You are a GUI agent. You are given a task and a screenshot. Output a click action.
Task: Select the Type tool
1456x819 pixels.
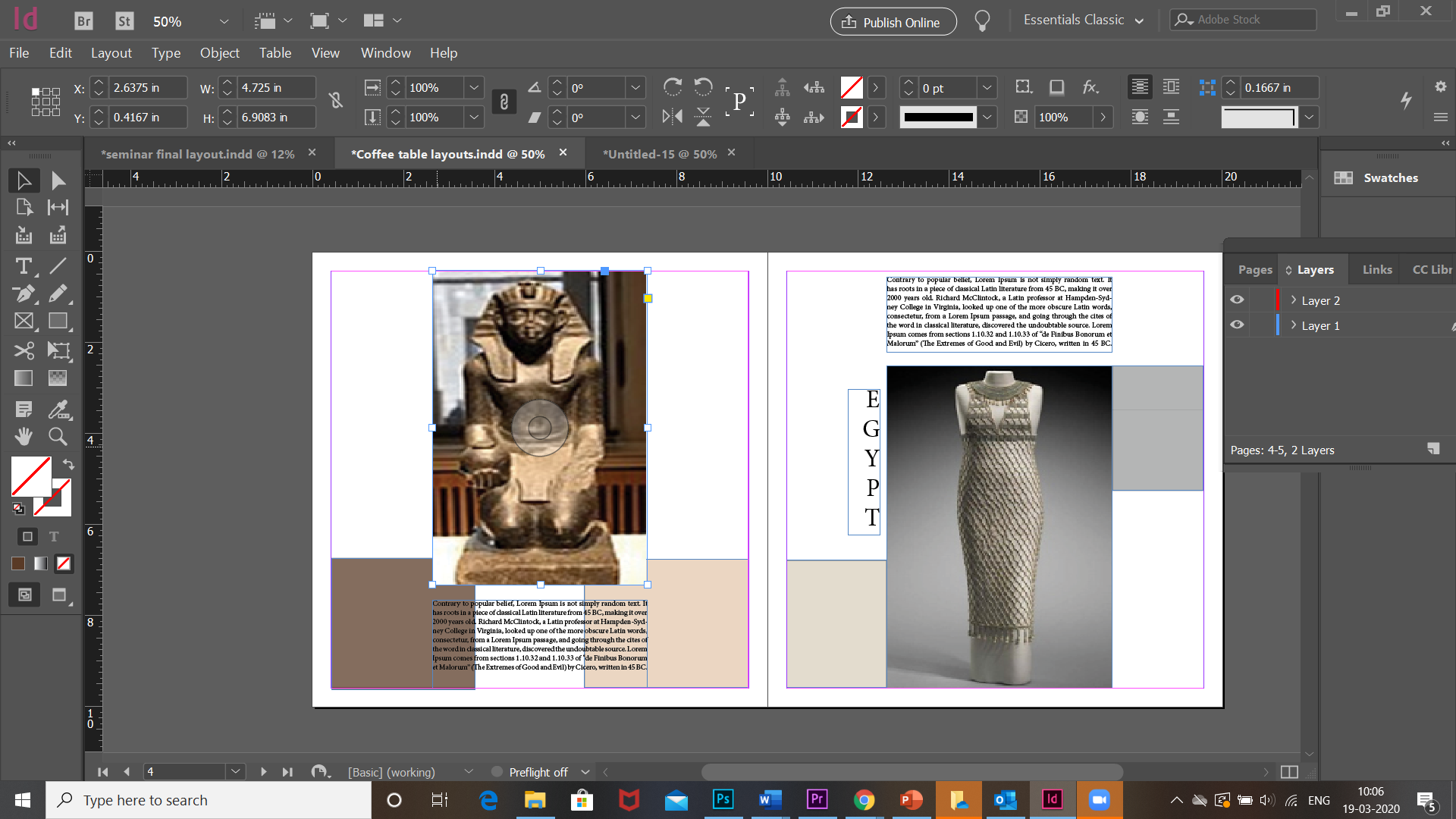[x=24, y=266]
